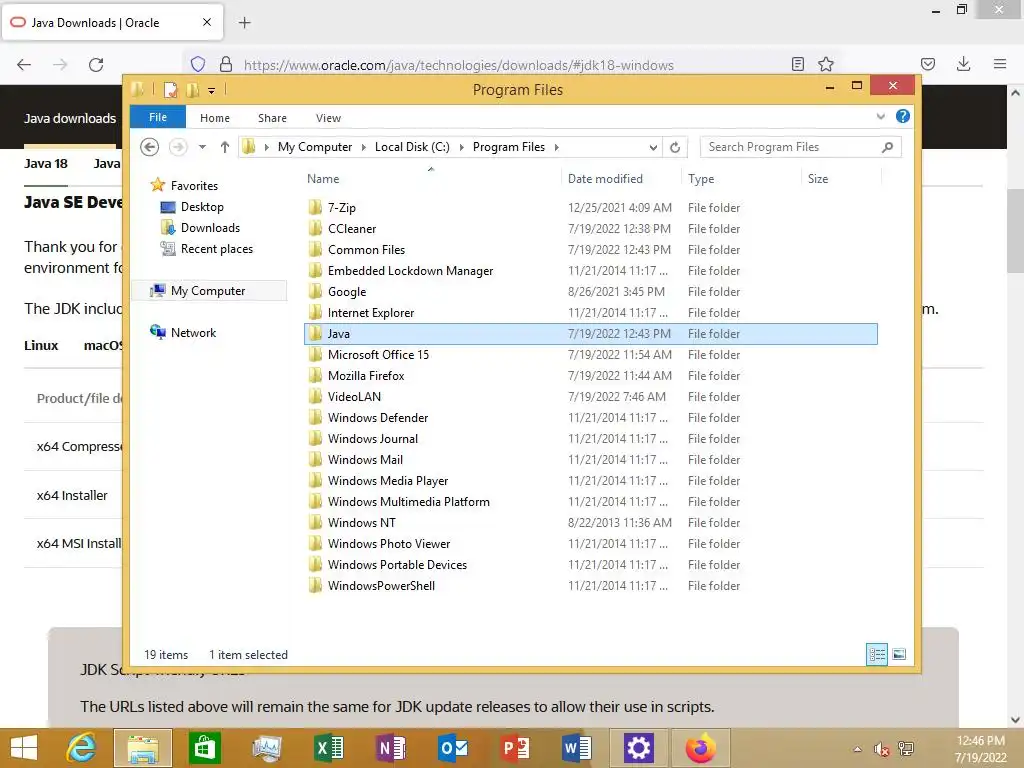
Task: Click New folder icon in quick access toolbar
Action: pyautogui.click(x=193, y=89)
